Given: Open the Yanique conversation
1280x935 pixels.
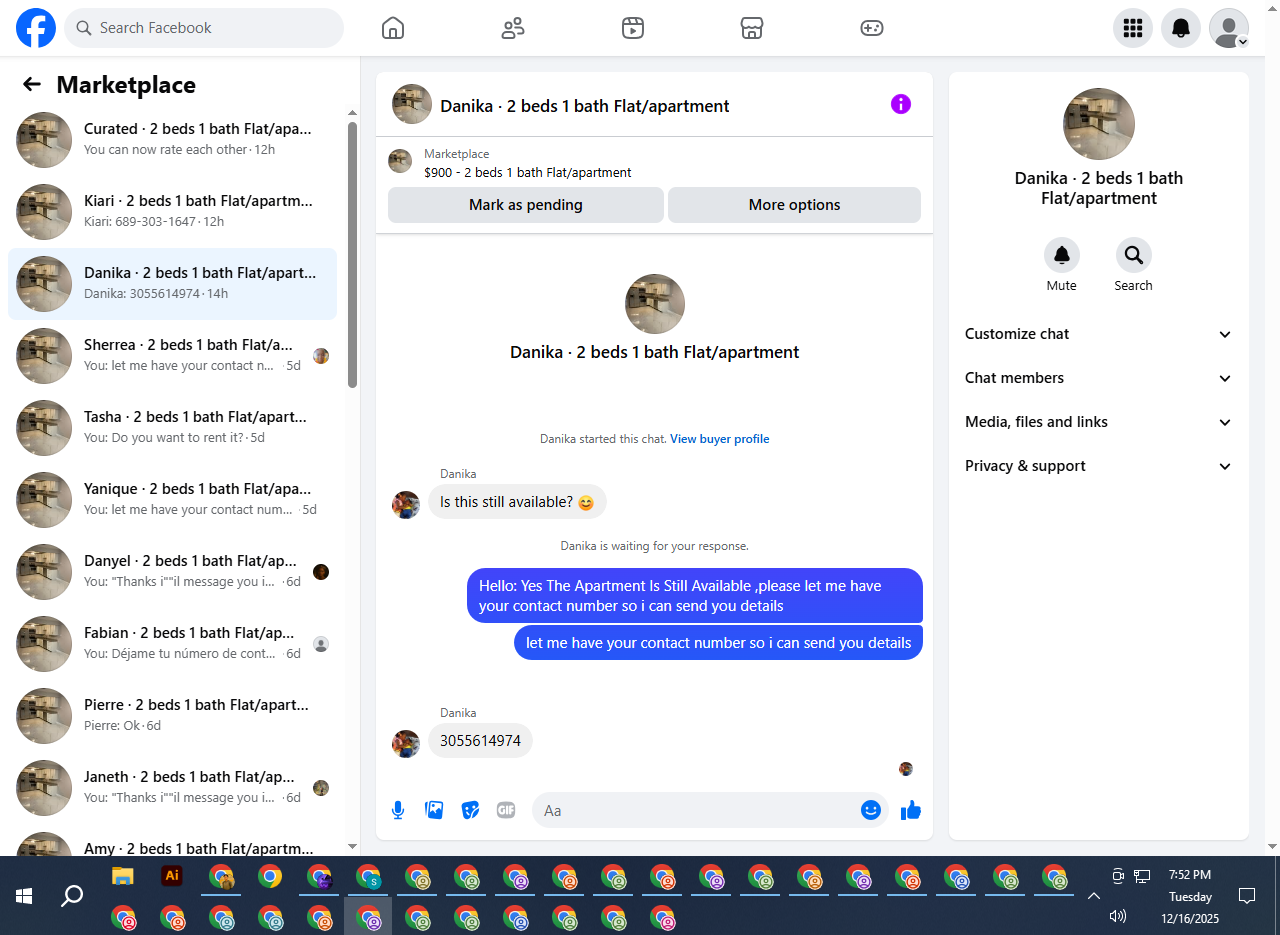Looking at the screenshot, I should 172,500.
